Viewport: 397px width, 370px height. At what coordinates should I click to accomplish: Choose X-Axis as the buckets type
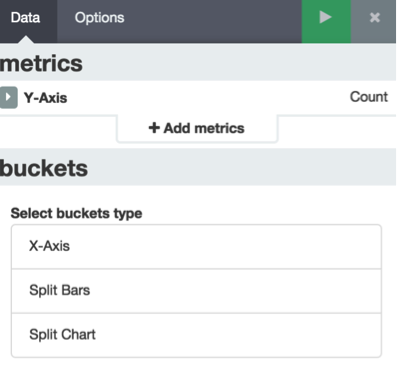[196, 247]
